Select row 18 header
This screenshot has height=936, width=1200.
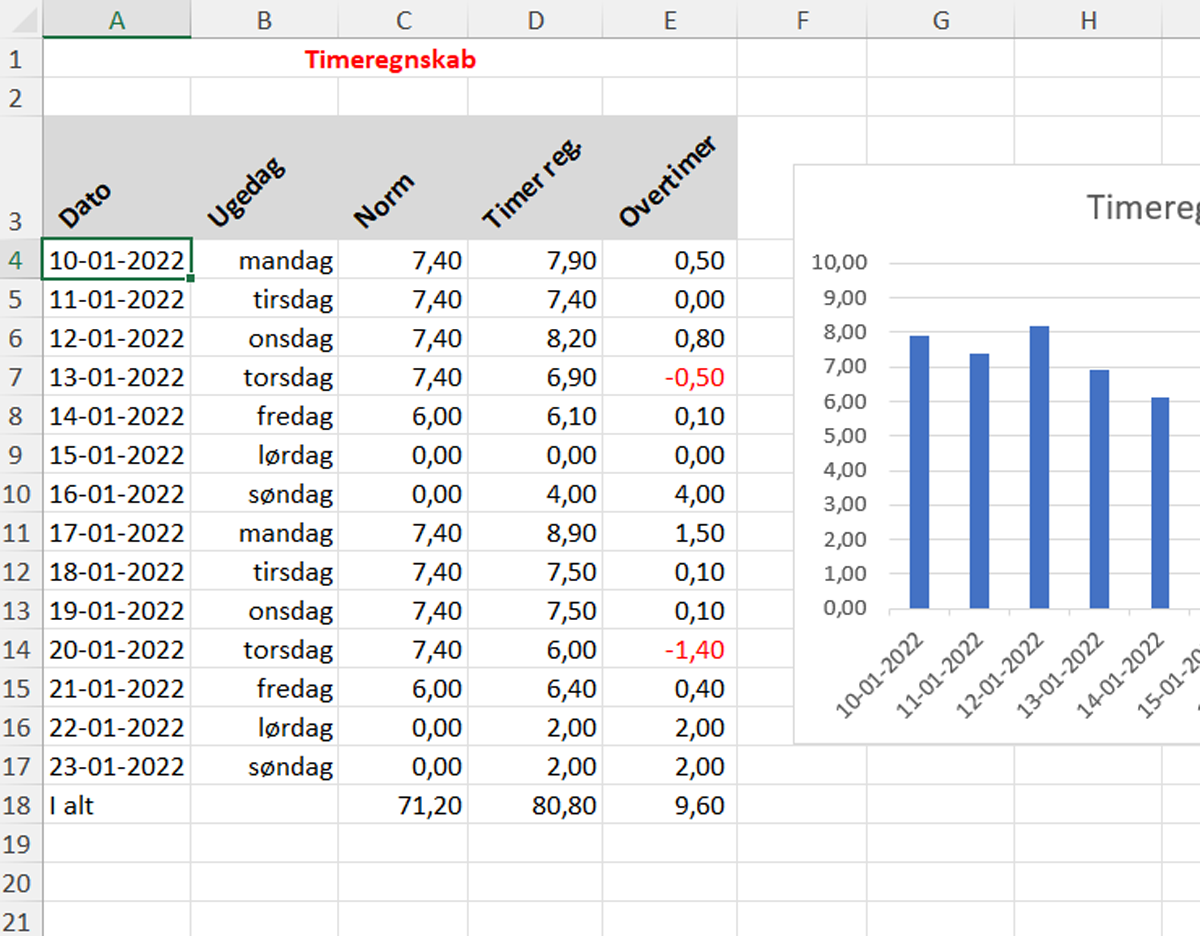pos(20,806)
